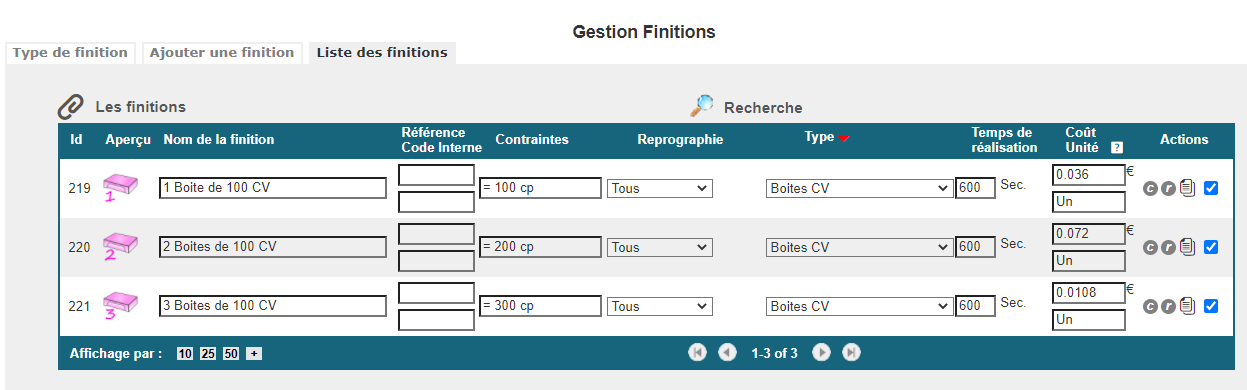Open the help question mark beside Coût Unité
Screen dimensions: 1247x390
click(x=1117, y=147)
